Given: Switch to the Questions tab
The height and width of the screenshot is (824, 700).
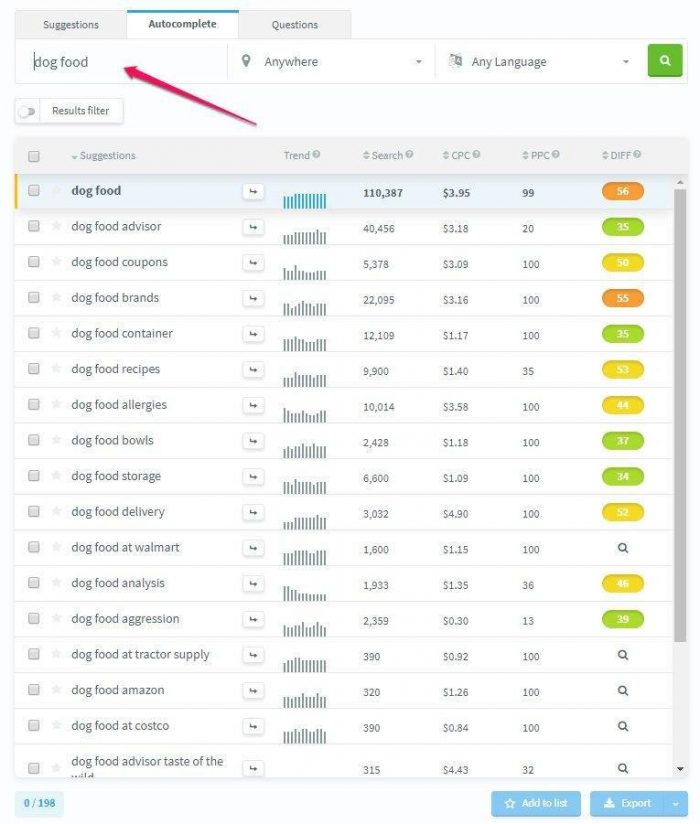Looking at the screenshot, I should point(295,25).
